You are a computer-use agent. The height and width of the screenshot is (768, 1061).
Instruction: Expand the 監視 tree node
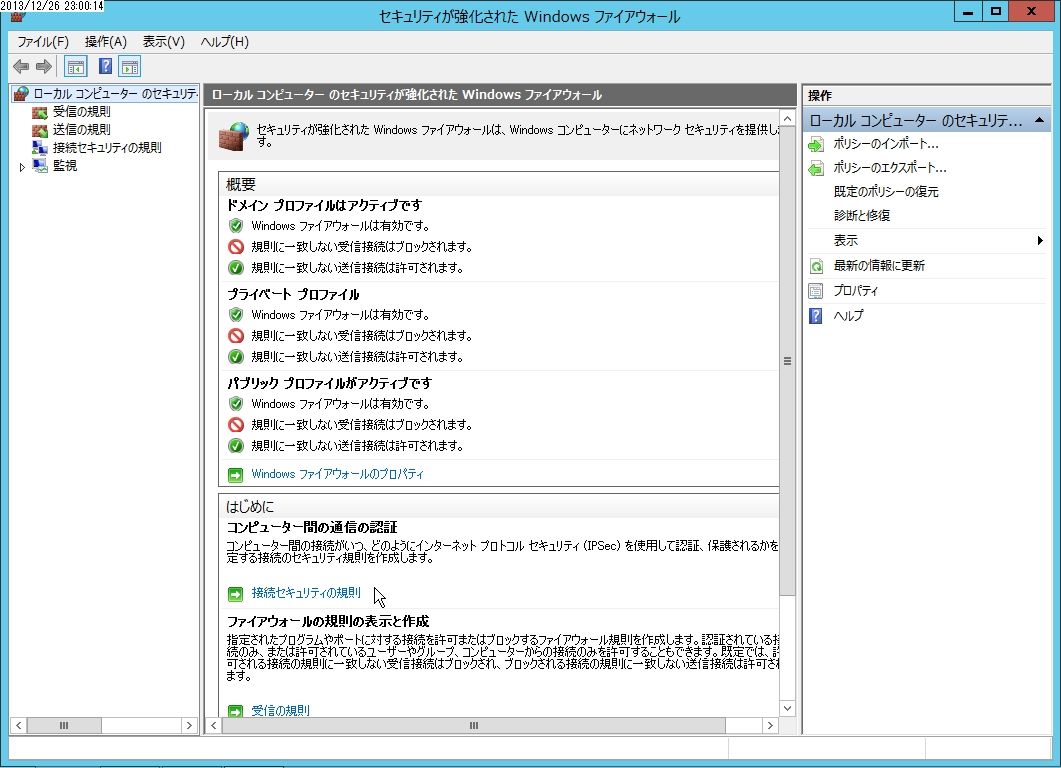(22, 166)
